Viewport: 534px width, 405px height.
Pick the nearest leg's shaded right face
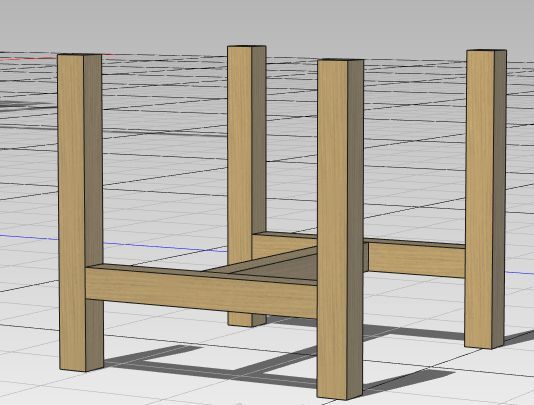(355, 228)
